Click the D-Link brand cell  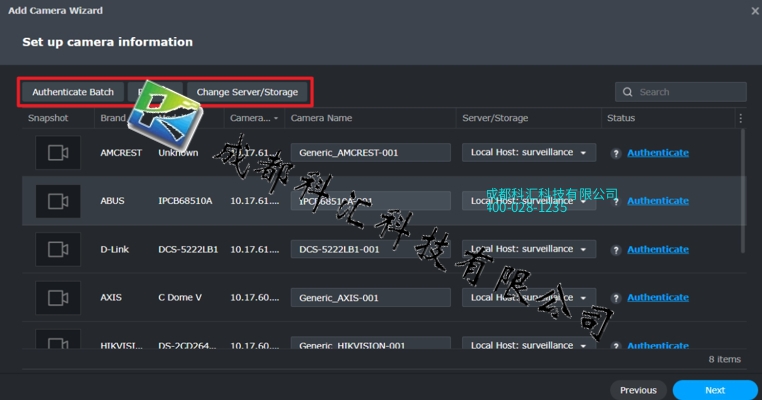(x=115, y=249)
